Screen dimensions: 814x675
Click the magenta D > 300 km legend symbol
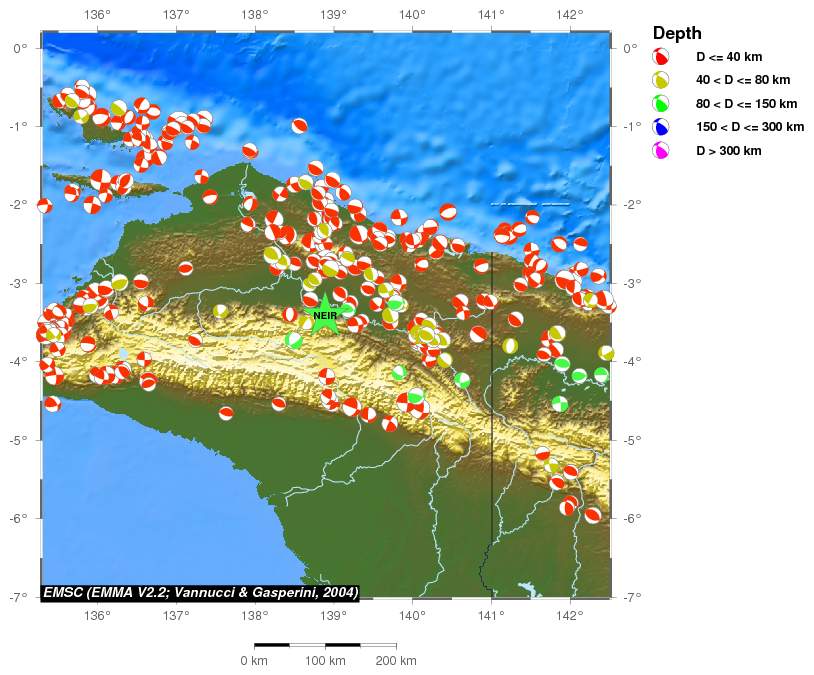(661, 151)
